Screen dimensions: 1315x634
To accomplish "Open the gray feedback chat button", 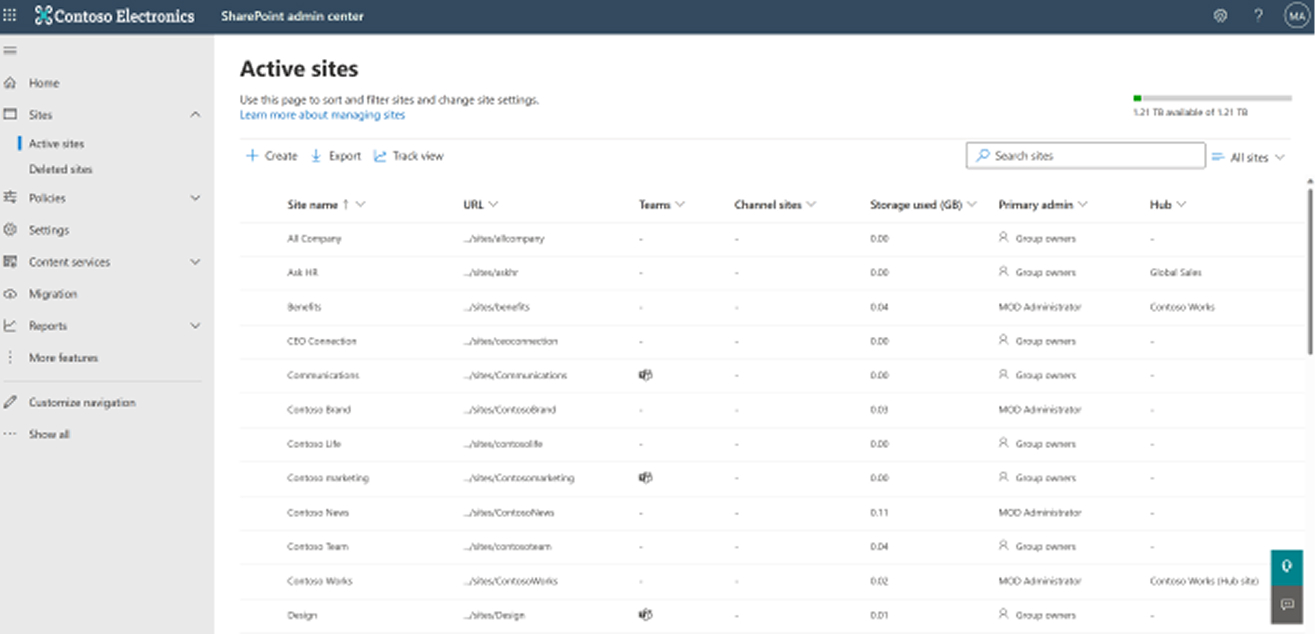I will [x=1287, y=605].
